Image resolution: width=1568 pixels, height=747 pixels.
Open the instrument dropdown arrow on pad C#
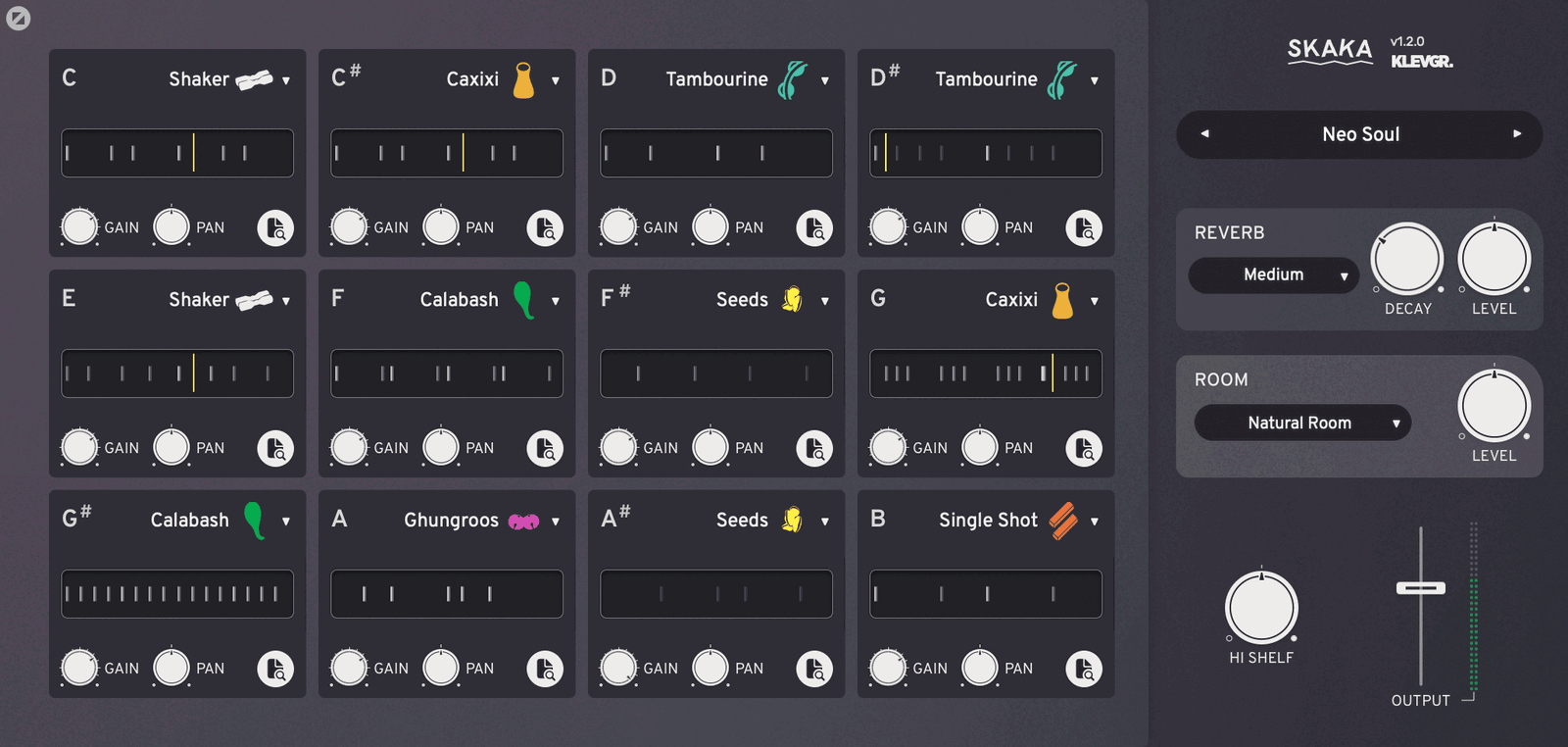(x=556, y=80)
